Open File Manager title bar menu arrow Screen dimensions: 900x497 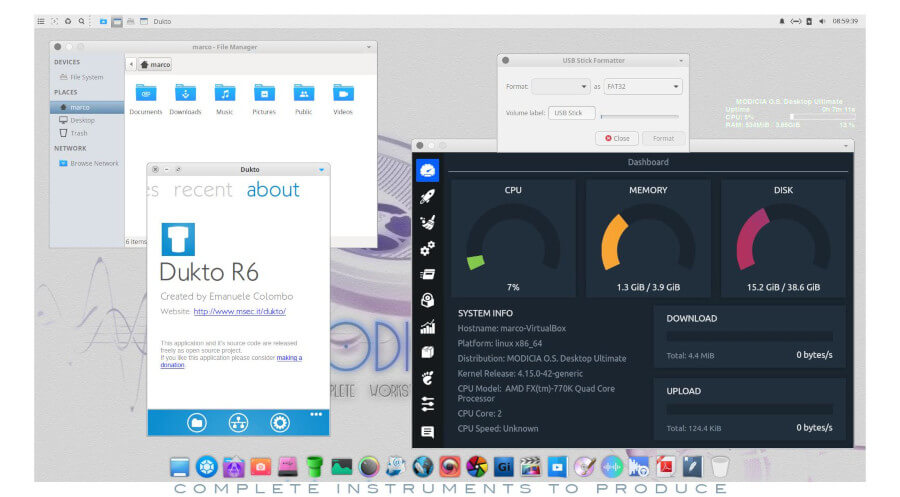coord(368,47)
